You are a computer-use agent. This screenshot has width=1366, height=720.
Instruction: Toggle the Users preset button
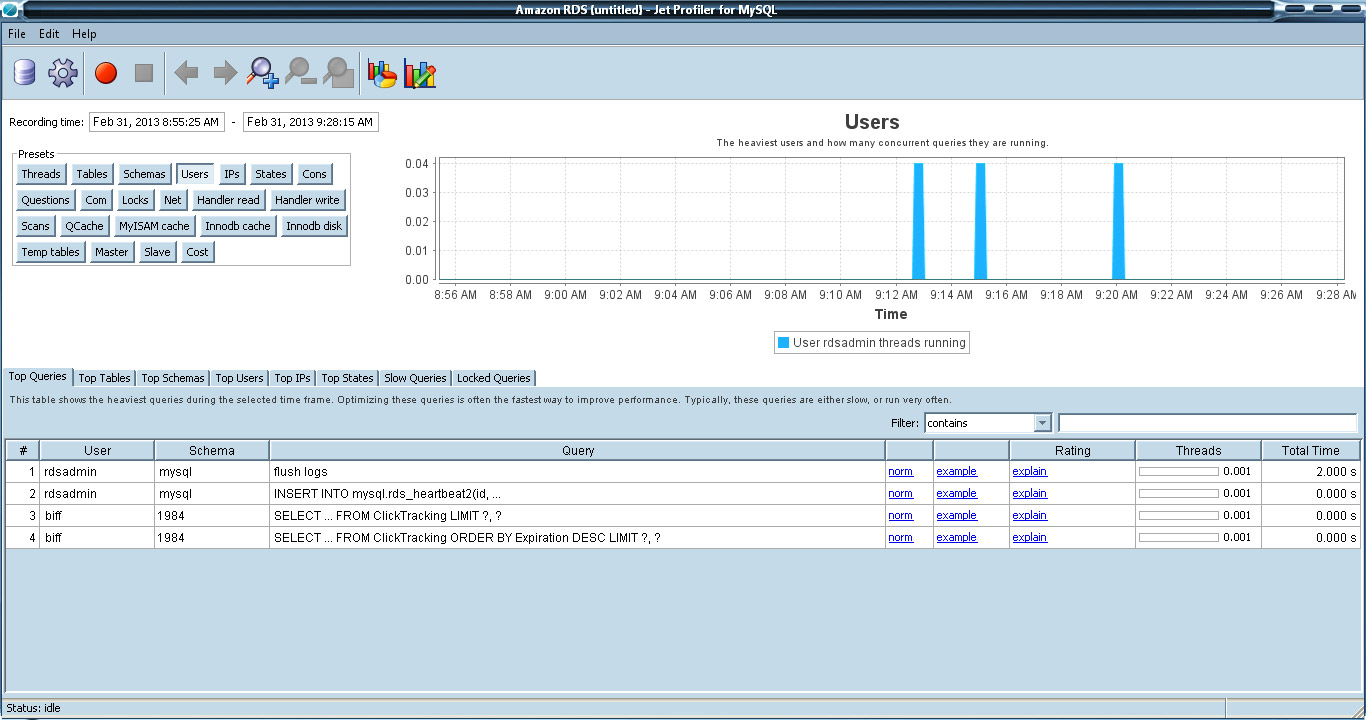coord(195,174)
